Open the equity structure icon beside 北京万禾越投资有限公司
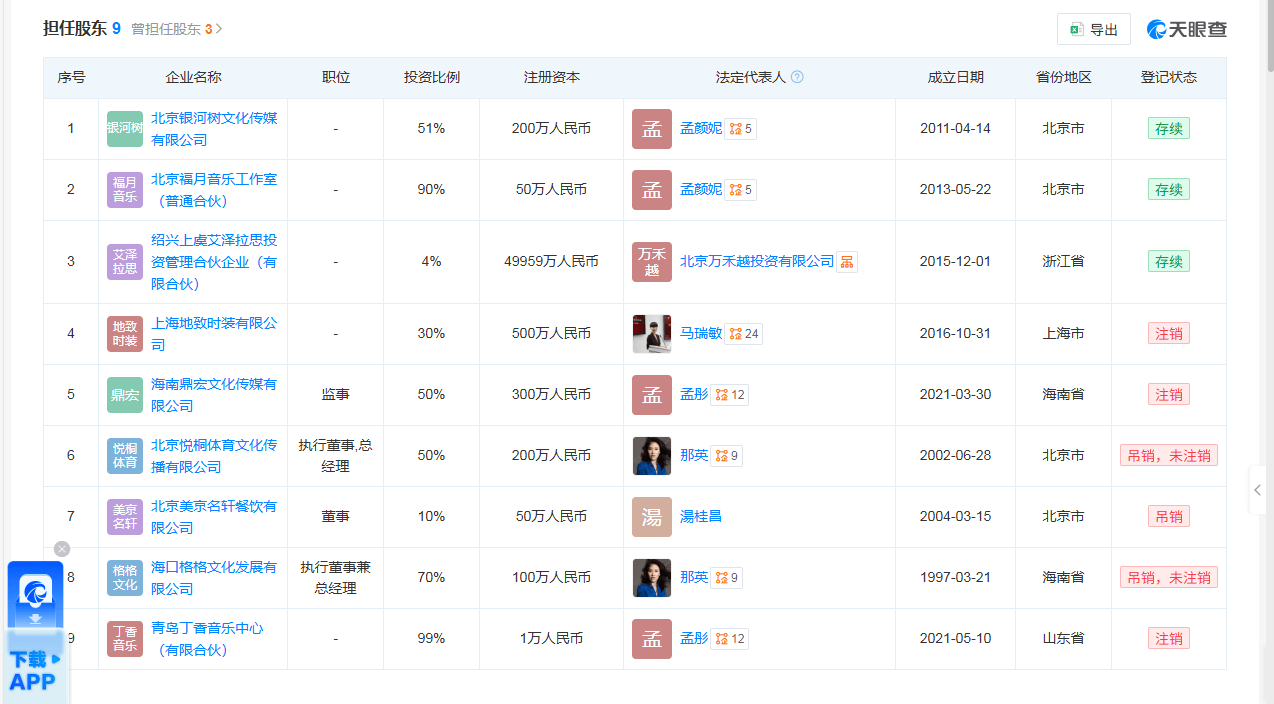1274x704 pixels. (847, 261)
